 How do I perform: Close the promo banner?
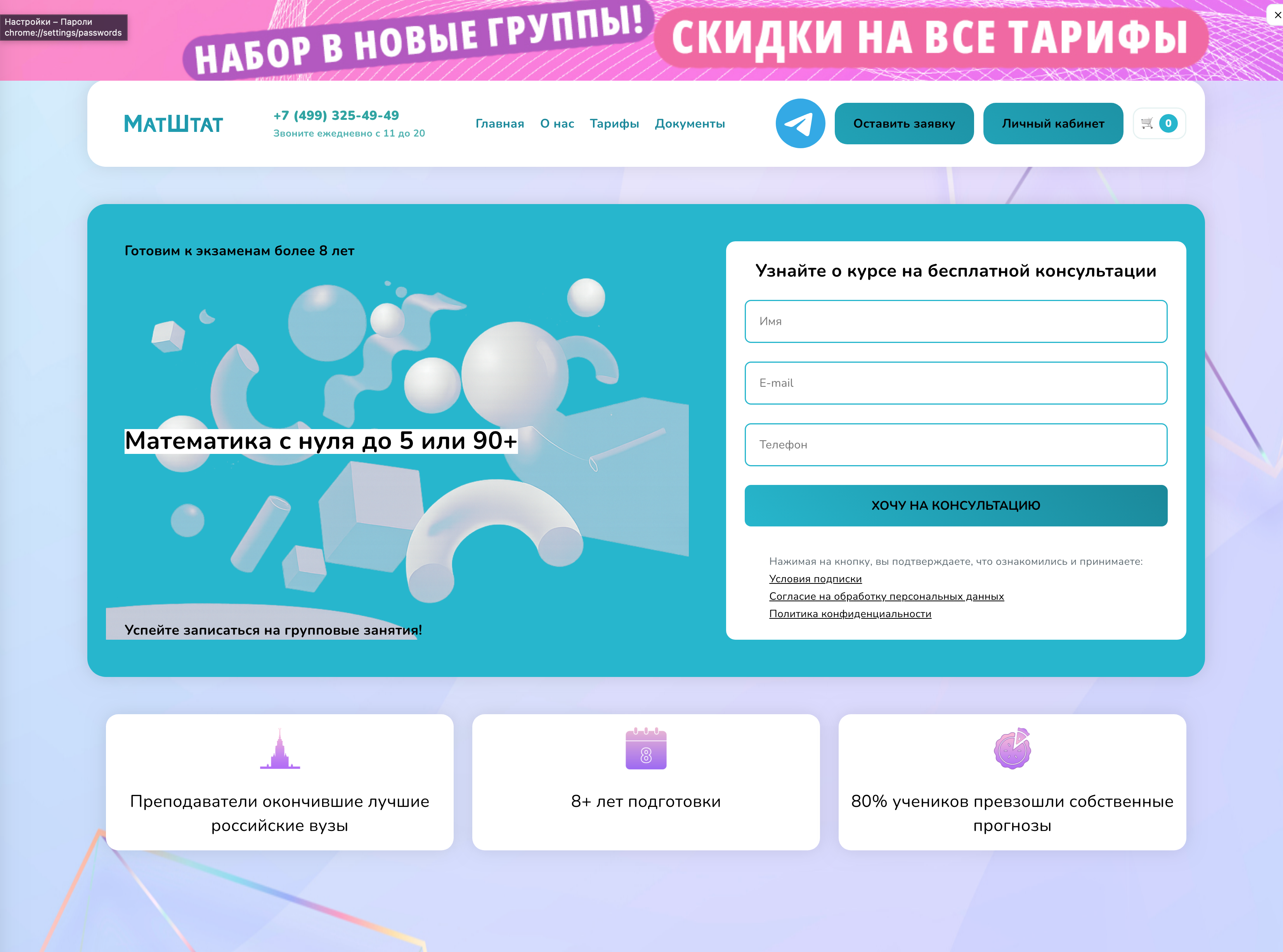1277,15
